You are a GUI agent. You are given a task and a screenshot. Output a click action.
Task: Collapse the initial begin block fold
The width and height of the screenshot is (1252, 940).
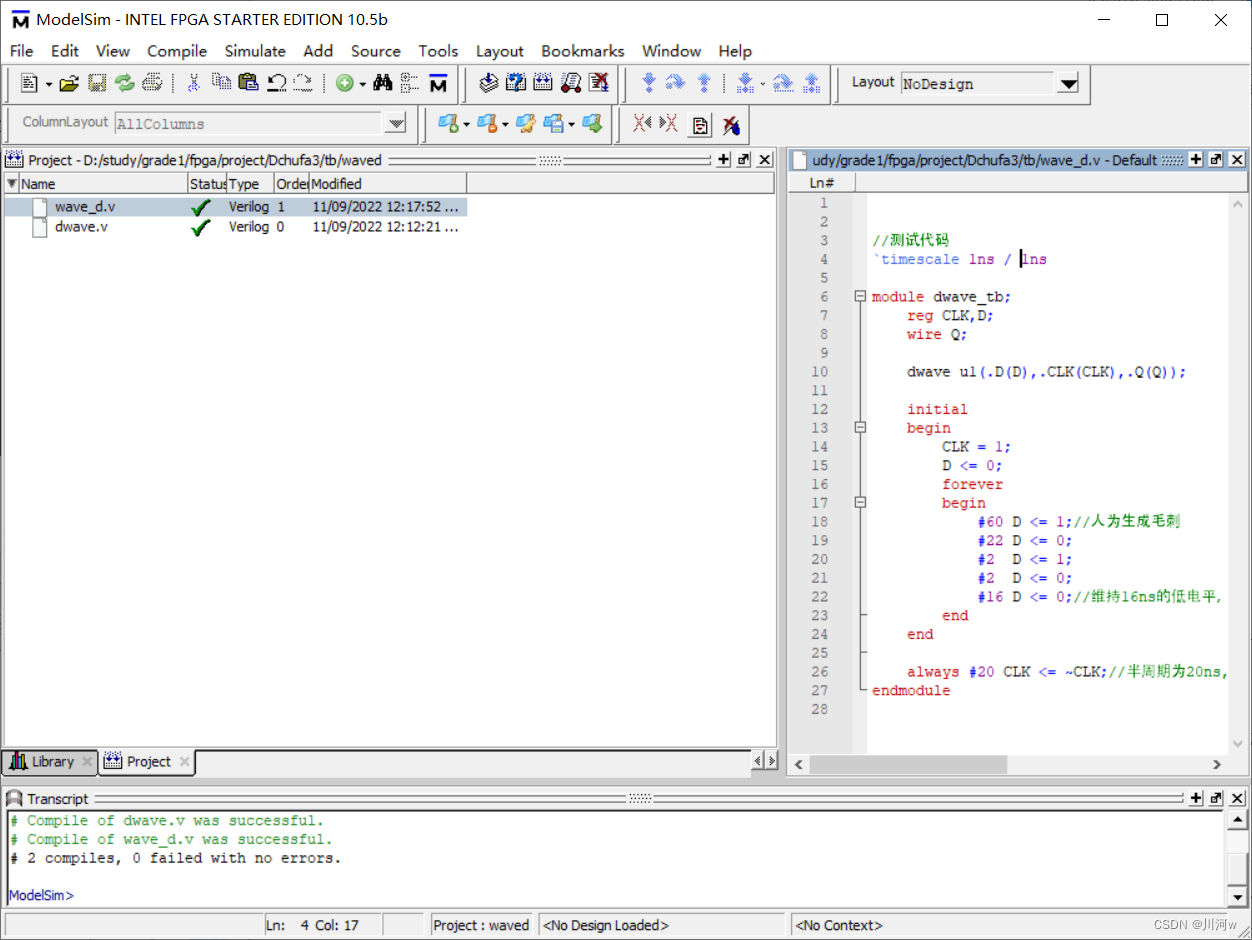click(x=859, y=428)
